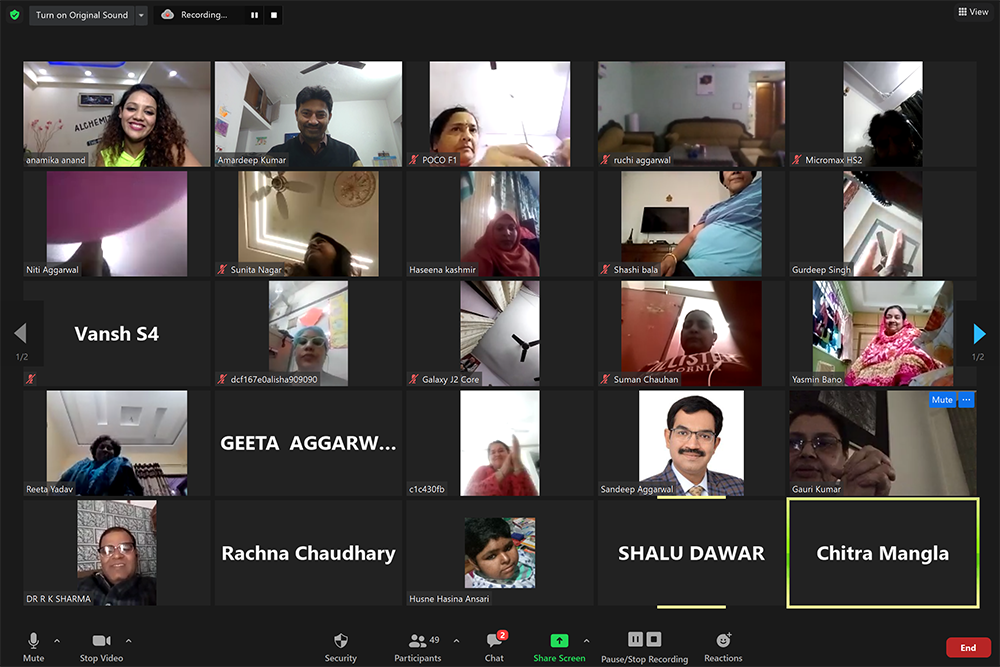Click the green Share Screen icon
Viewport: 1000px width, 667px height.
(559, 640)
